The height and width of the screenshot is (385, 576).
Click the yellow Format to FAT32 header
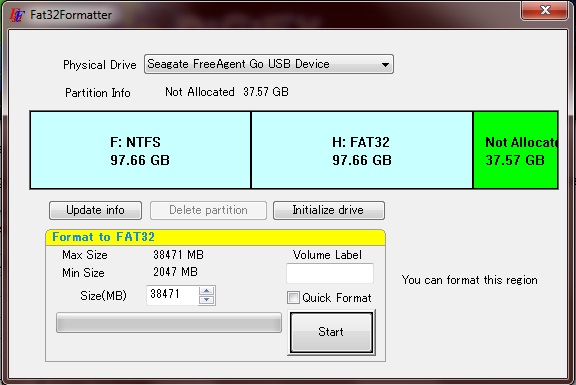coord(215,237)
